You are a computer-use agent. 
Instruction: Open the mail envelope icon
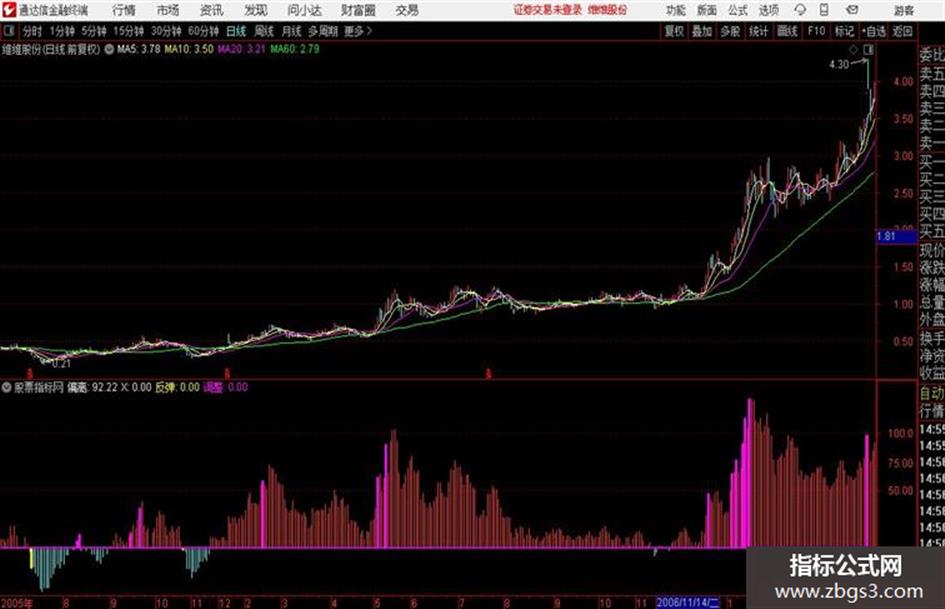pos(852,10)
